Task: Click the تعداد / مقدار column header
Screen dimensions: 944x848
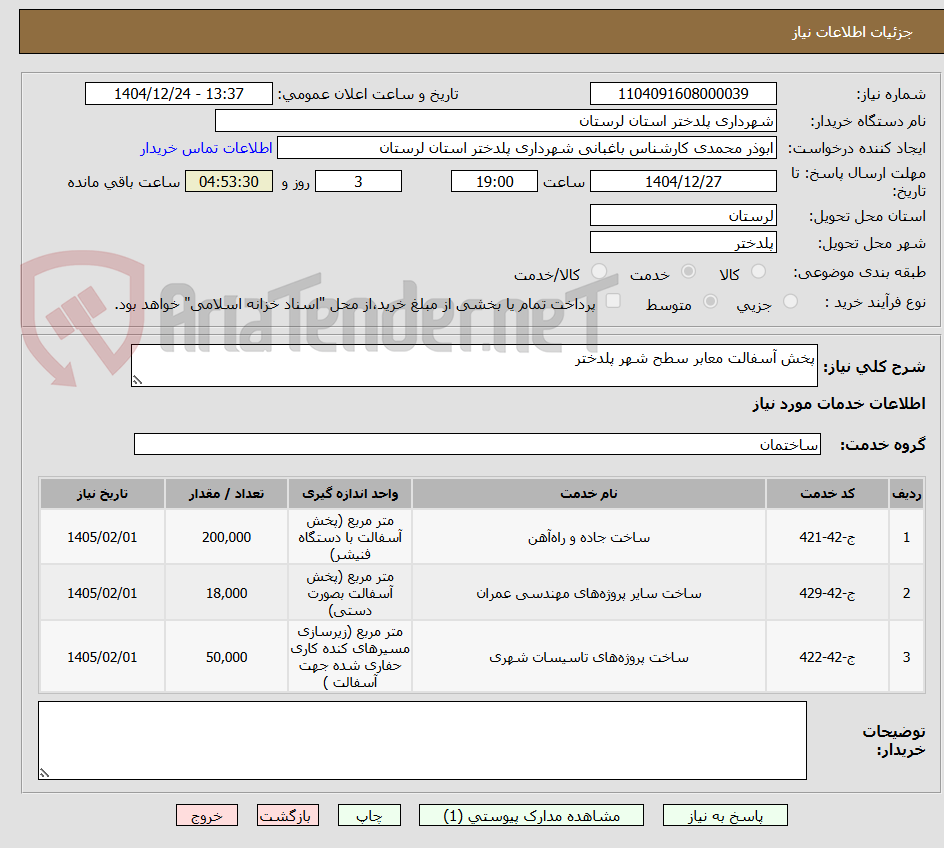Action: pos(226,494)
